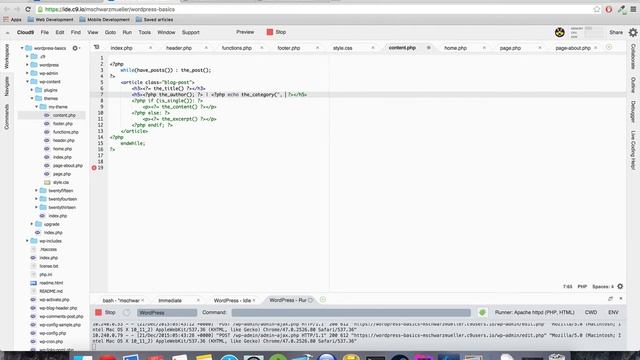Click the runner restart icon
Viewport: 640px width, 360px height.
tap(127, 313)
